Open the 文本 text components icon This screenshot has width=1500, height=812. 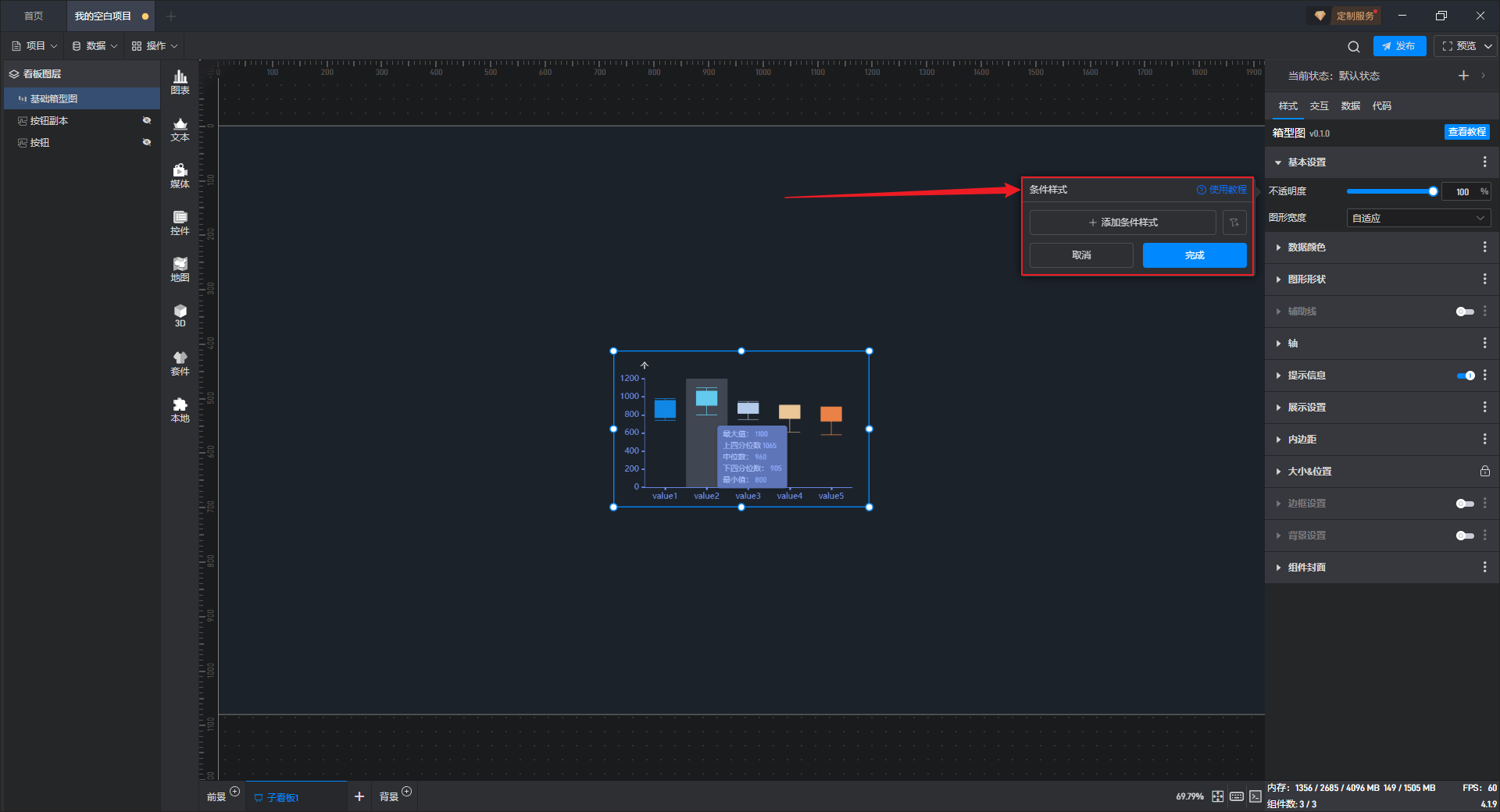click(x=180, y=129)
